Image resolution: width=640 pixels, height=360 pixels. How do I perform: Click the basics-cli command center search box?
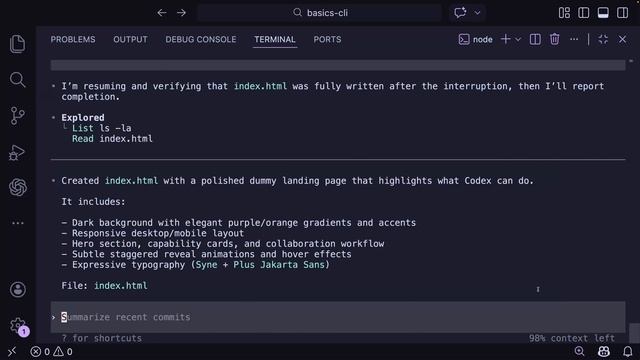click(x=320, y=13)
